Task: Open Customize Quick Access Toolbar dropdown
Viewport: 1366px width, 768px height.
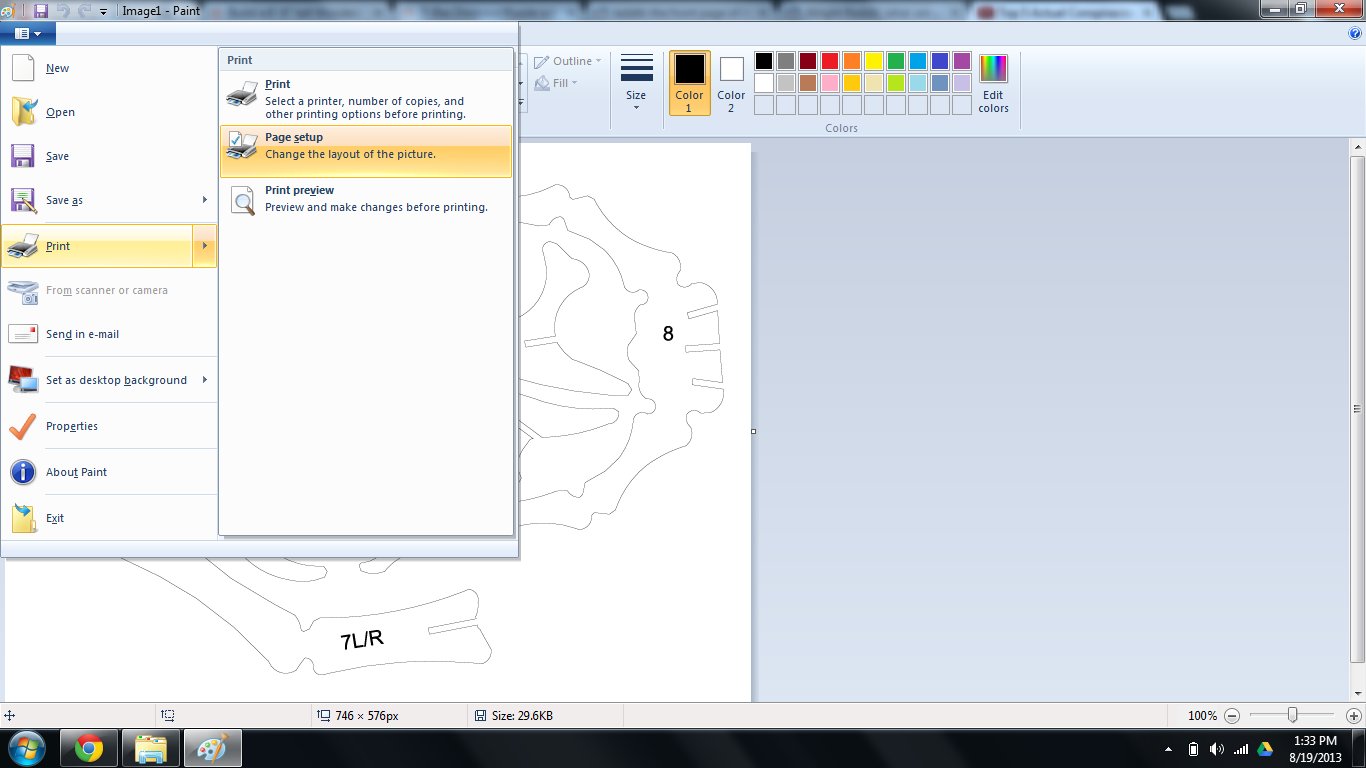Action: pos(103,11)
